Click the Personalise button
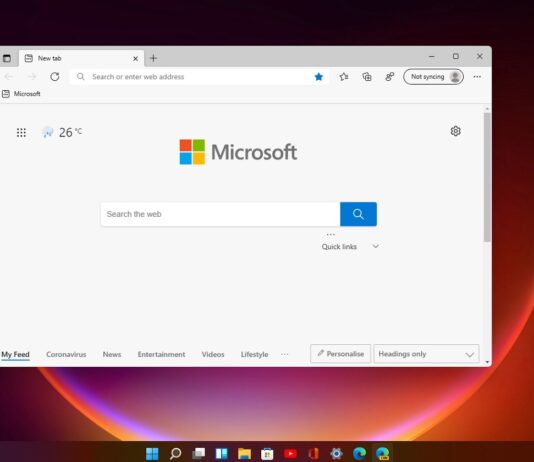This screenshot has width=534, height=462. point(341,354)
